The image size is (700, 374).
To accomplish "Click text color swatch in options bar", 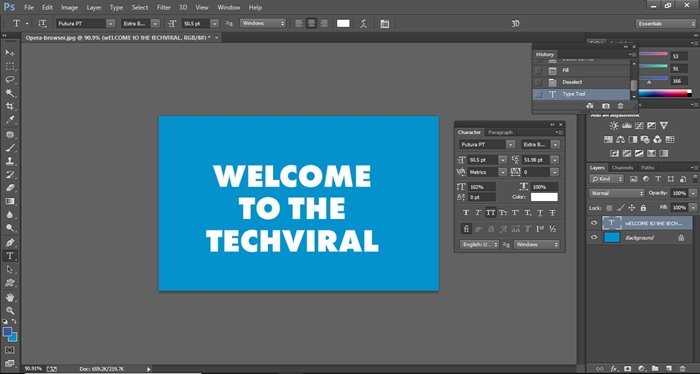I will [x=343, y=24].
